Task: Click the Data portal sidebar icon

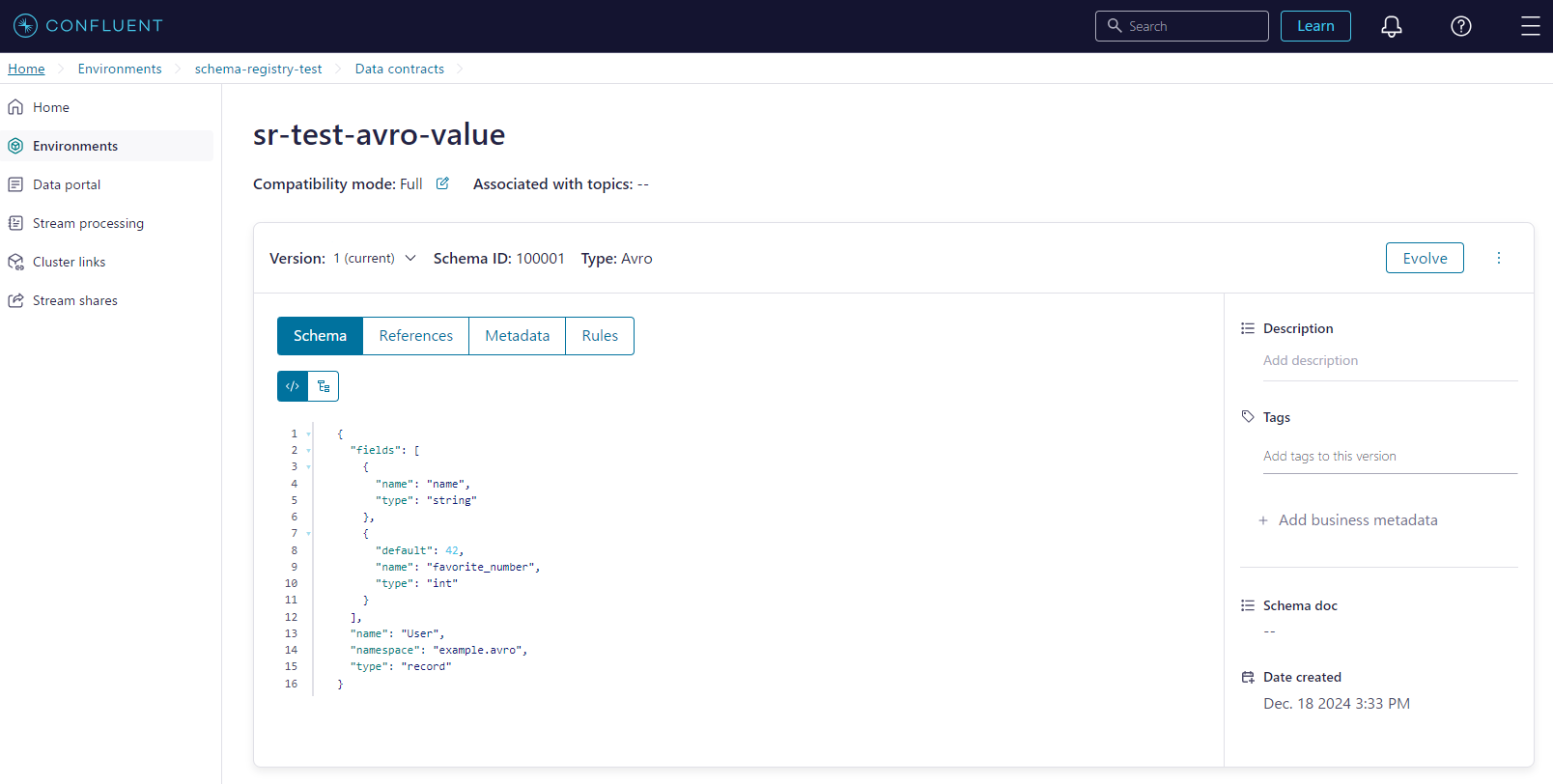Action: pos(15,184)
